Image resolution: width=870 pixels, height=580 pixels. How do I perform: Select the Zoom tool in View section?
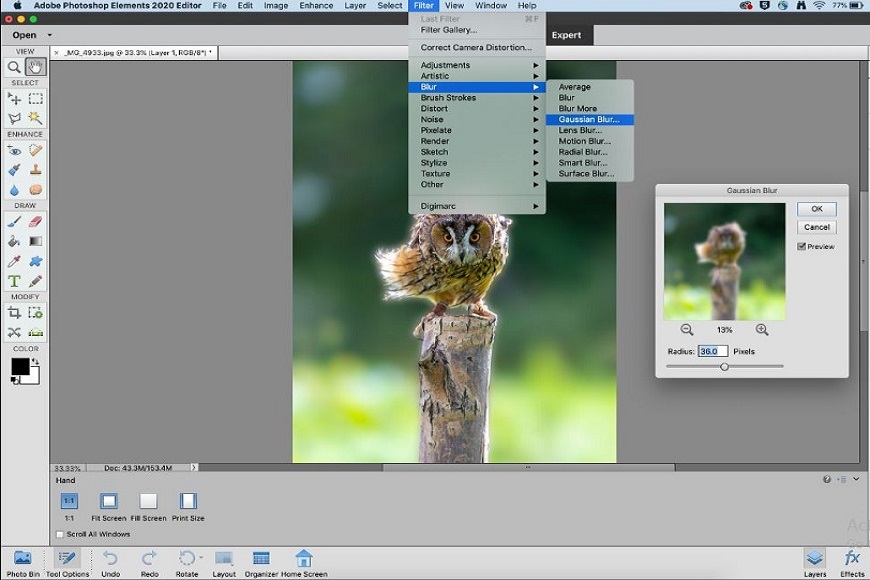pyautogui.click(x=15, y=67)
